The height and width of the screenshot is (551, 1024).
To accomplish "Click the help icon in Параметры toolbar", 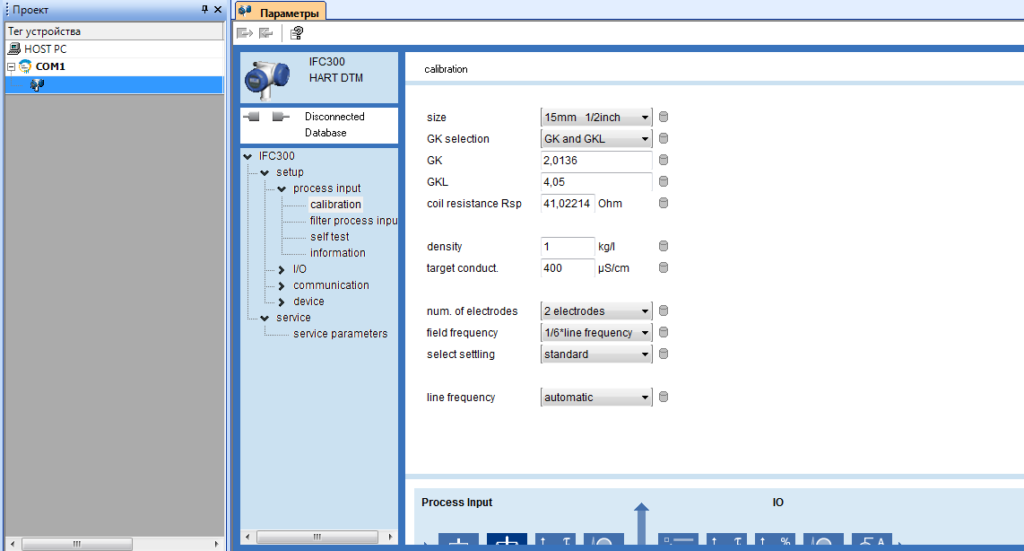I will pyautogui.click(x=297, y=33).
